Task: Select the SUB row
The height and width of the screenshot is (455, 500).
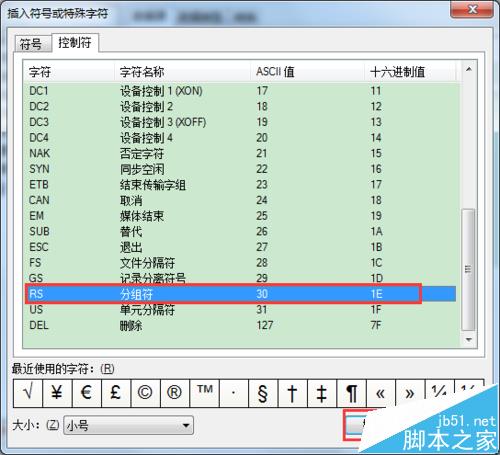Action: coord(241,231)
